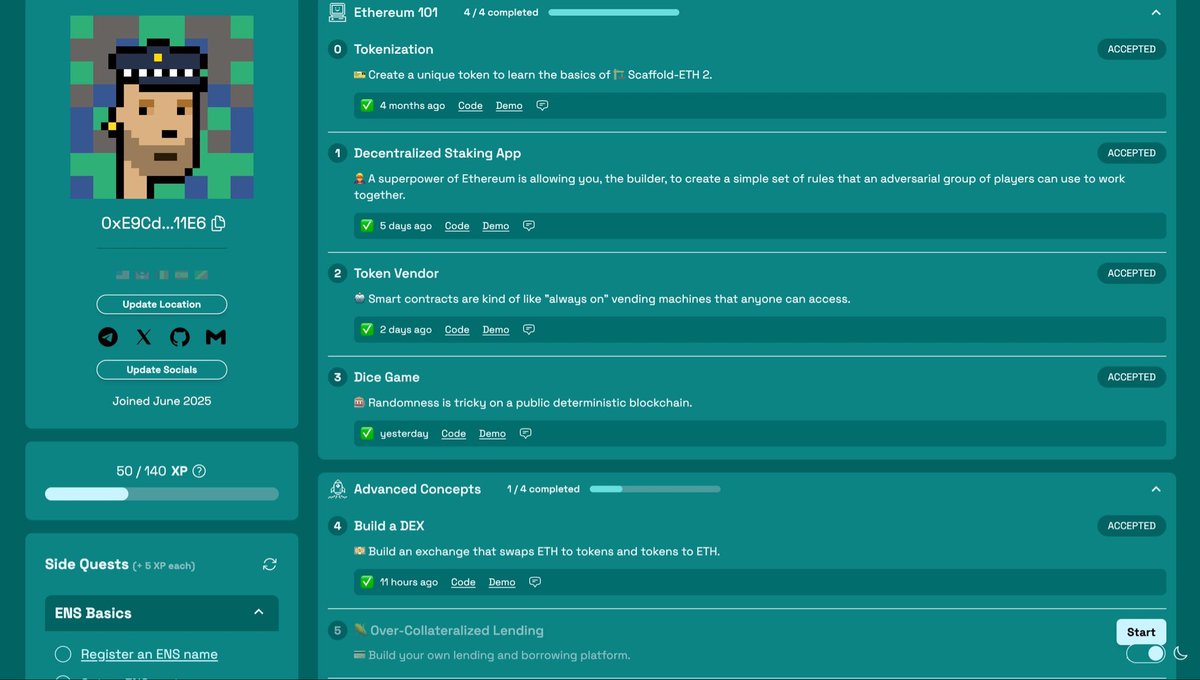This screenshot has width=1200, height=680.
Task: Click the "1 / 4 completed" label
Action: tap(543, 489)
